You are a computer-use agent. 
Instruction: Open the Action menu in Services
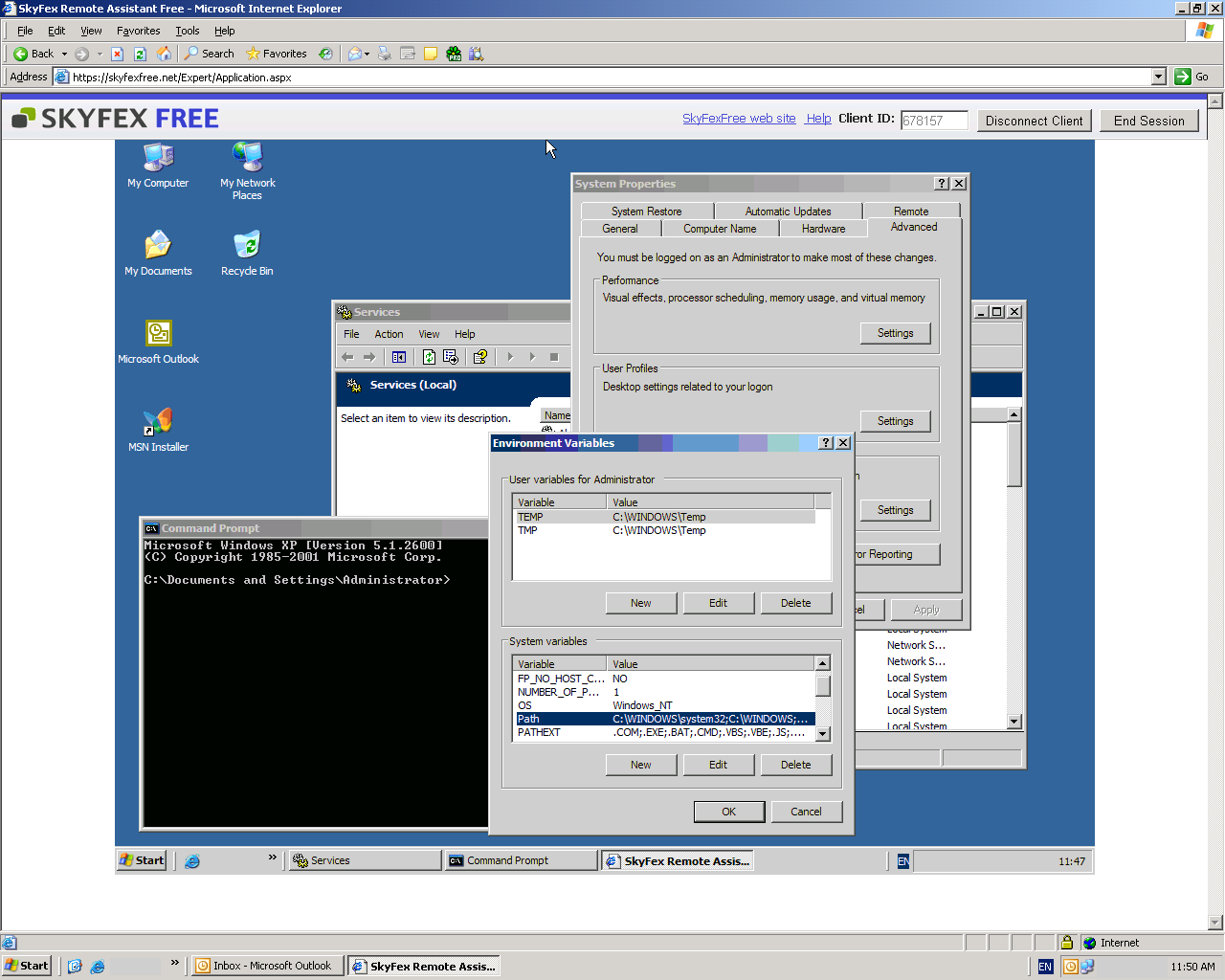pos(389,334)
